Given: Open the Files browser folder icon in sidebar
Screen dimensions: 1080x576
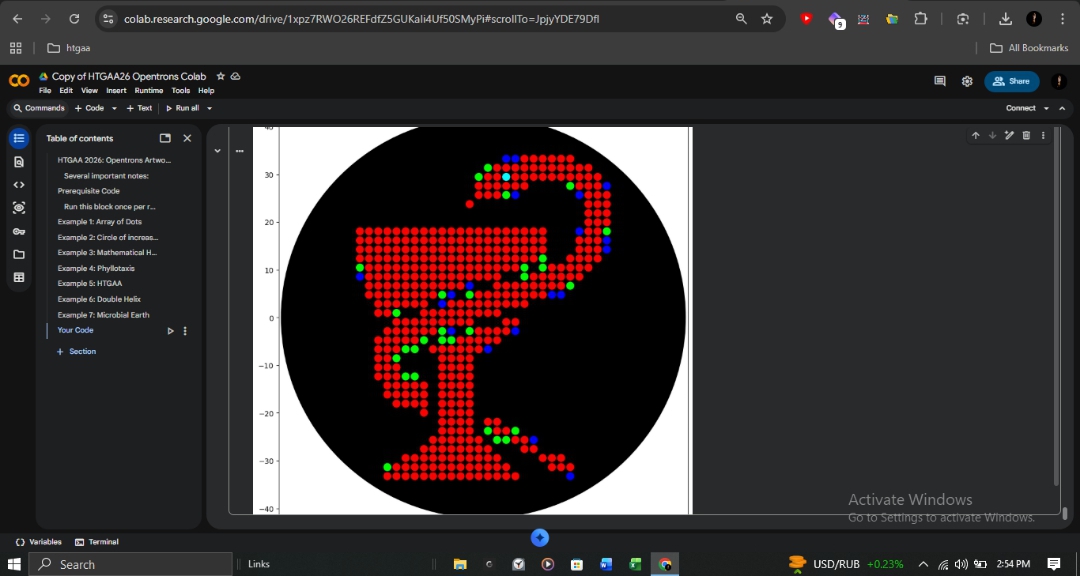Looking at the screenshot, I should 18,254.
